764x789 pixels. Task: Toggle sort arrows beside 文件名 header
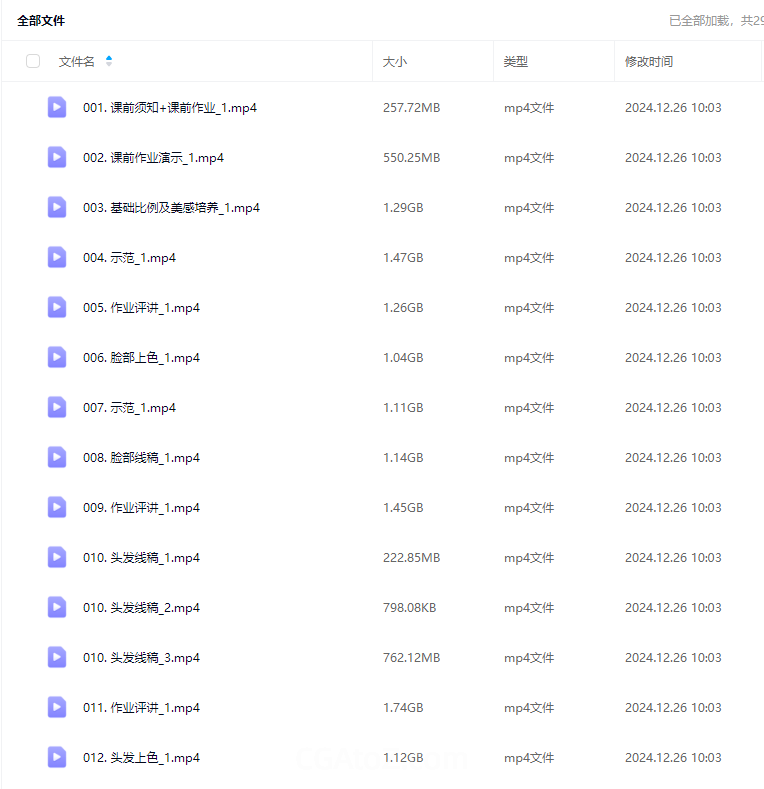point(109,61)
